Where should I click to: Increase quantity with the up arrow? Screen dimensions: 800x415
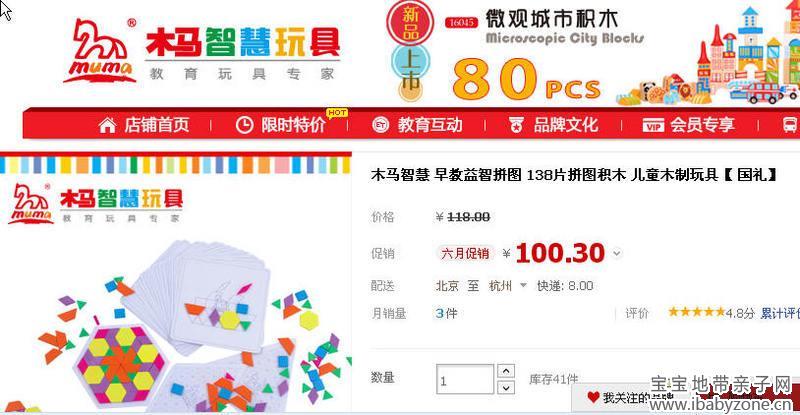(506, 371)
